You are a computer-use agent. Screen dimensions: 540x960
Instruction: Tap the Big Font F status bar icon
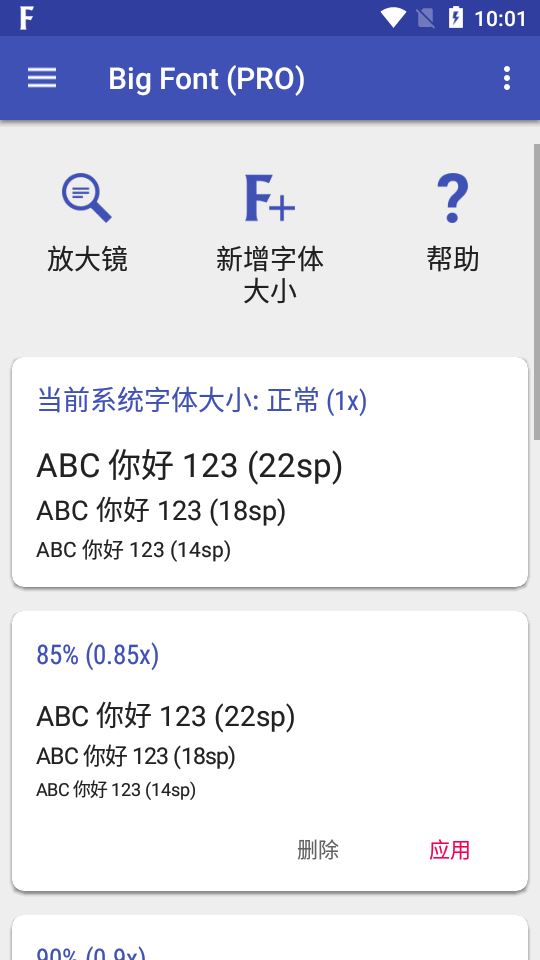[x=26, y=18]
